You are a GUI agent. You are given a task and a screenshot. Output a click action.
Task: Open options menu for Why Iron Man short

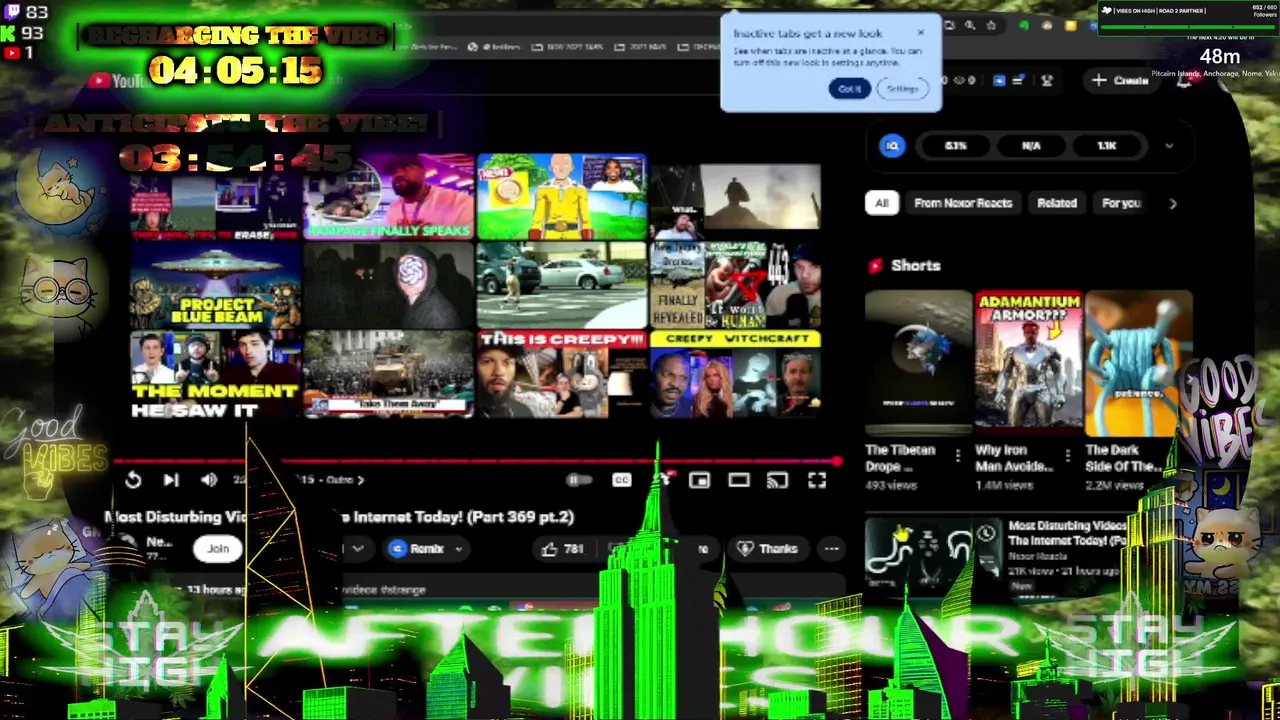click(x=1068, y=456)
